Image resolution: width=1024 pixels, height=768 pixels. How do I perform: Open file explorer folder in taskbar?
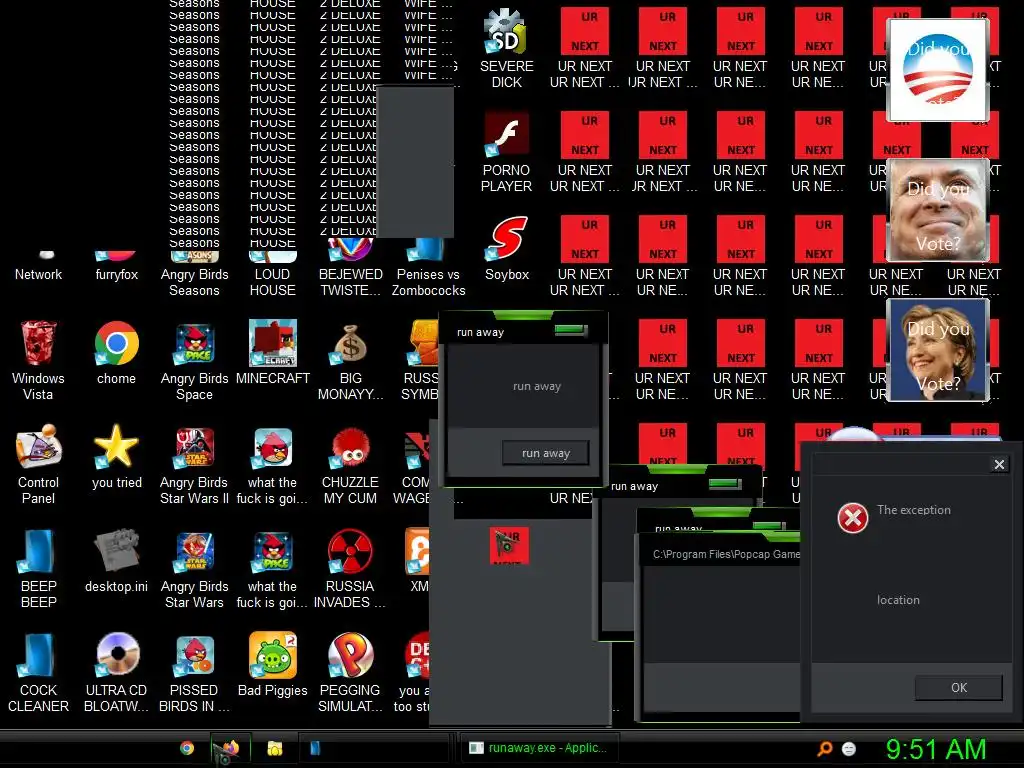click(x=275, y=748)
